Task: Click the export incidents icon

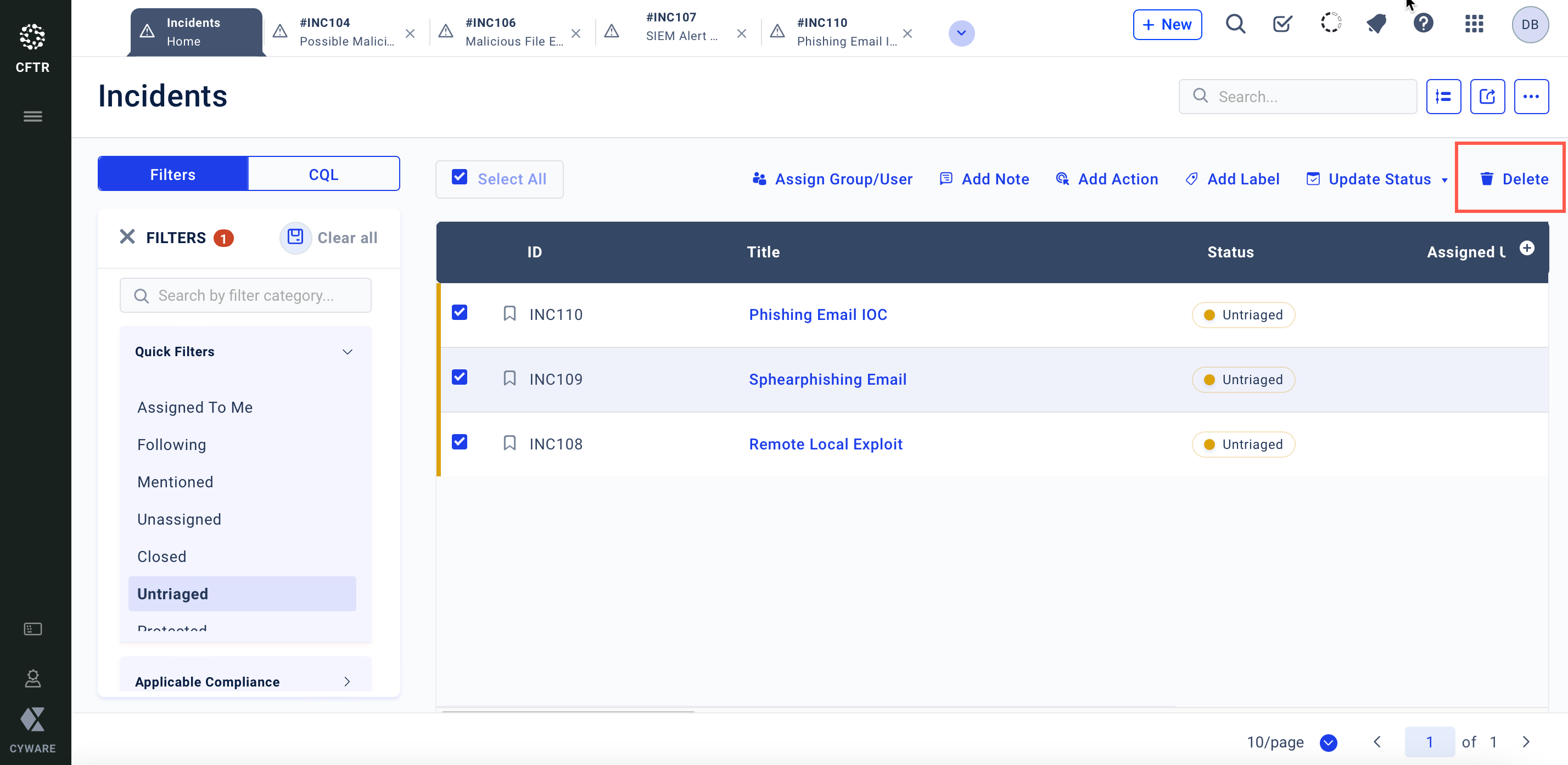Action: pyautogui.click(x=1487, y=96)
